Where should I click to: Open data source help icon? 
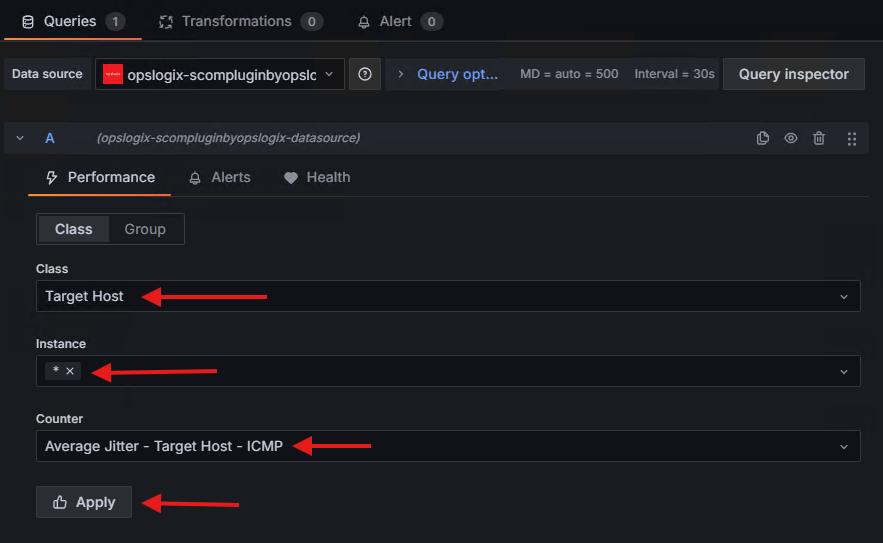[x=365, y=74]
